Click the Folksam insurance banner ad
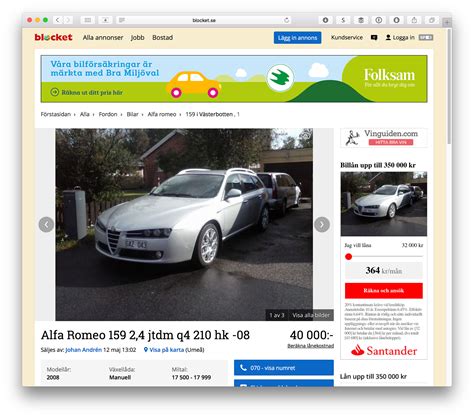 pos(234,79)
